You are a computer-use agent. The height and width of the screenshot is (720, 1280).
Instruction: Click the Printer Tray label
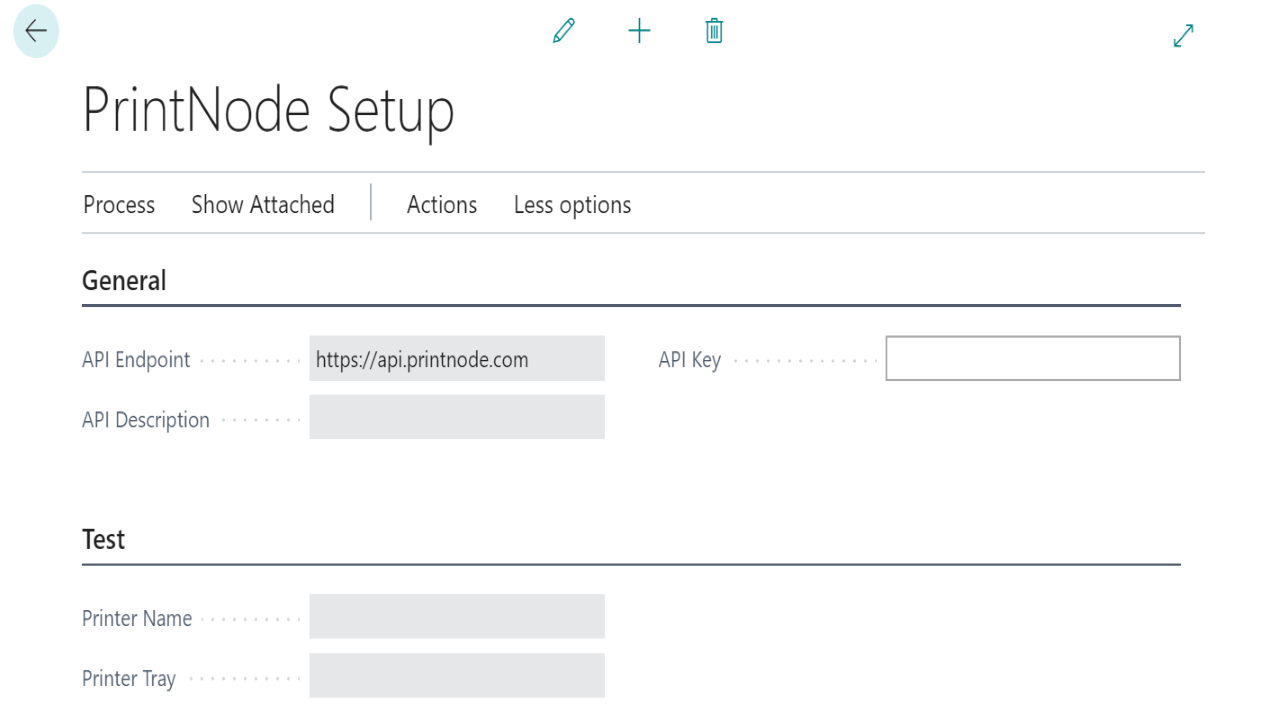coord(129,679)
